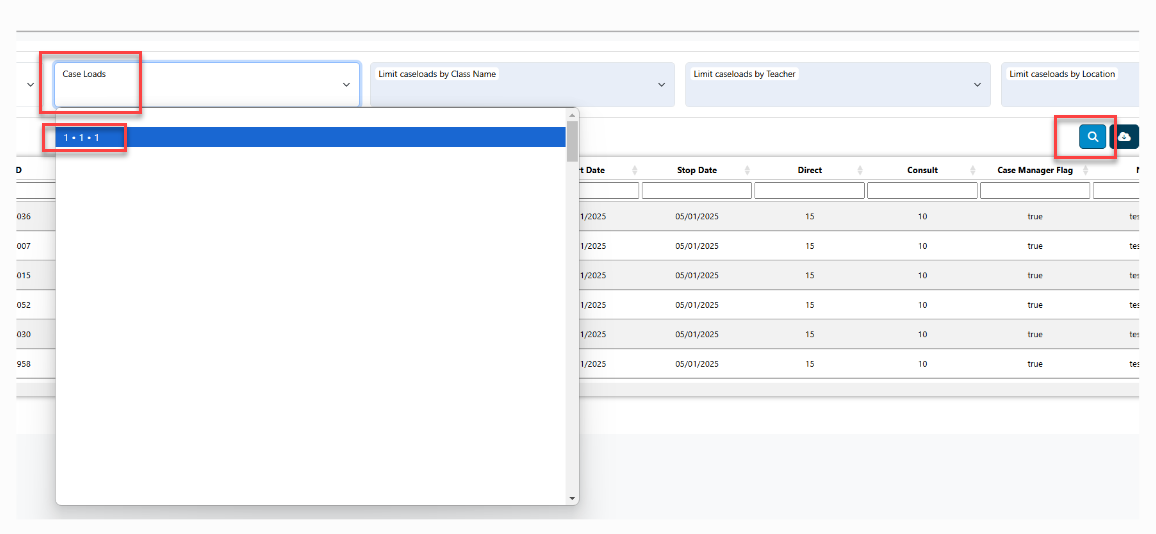Click the dropdown list scroll-down arrow
This screenshot has height=534, width=1156.
pyautogui.click(x=571, y=499)
